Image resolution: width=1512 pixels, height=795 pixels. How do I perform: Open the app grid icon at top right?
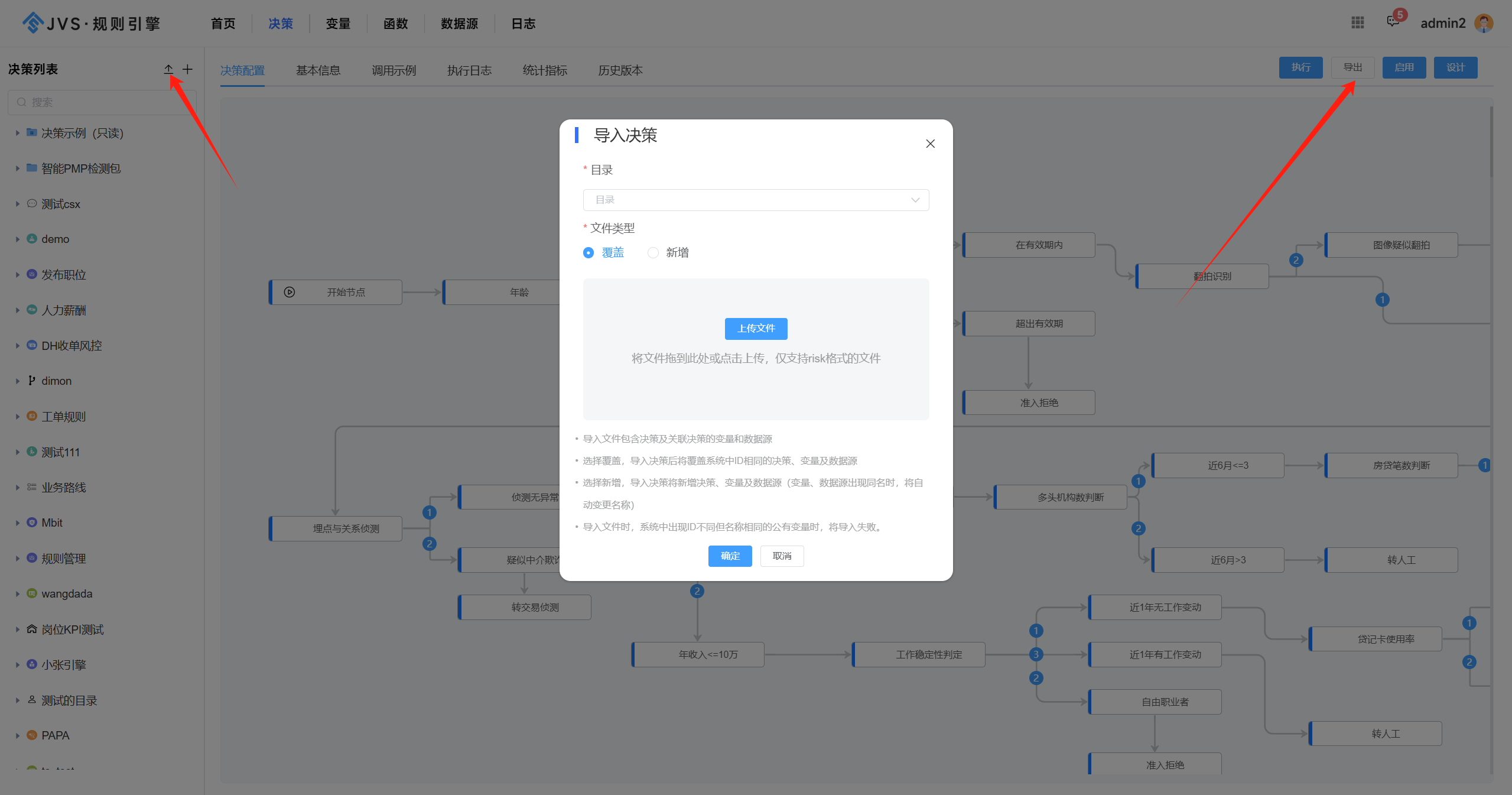coord(1357,22)
